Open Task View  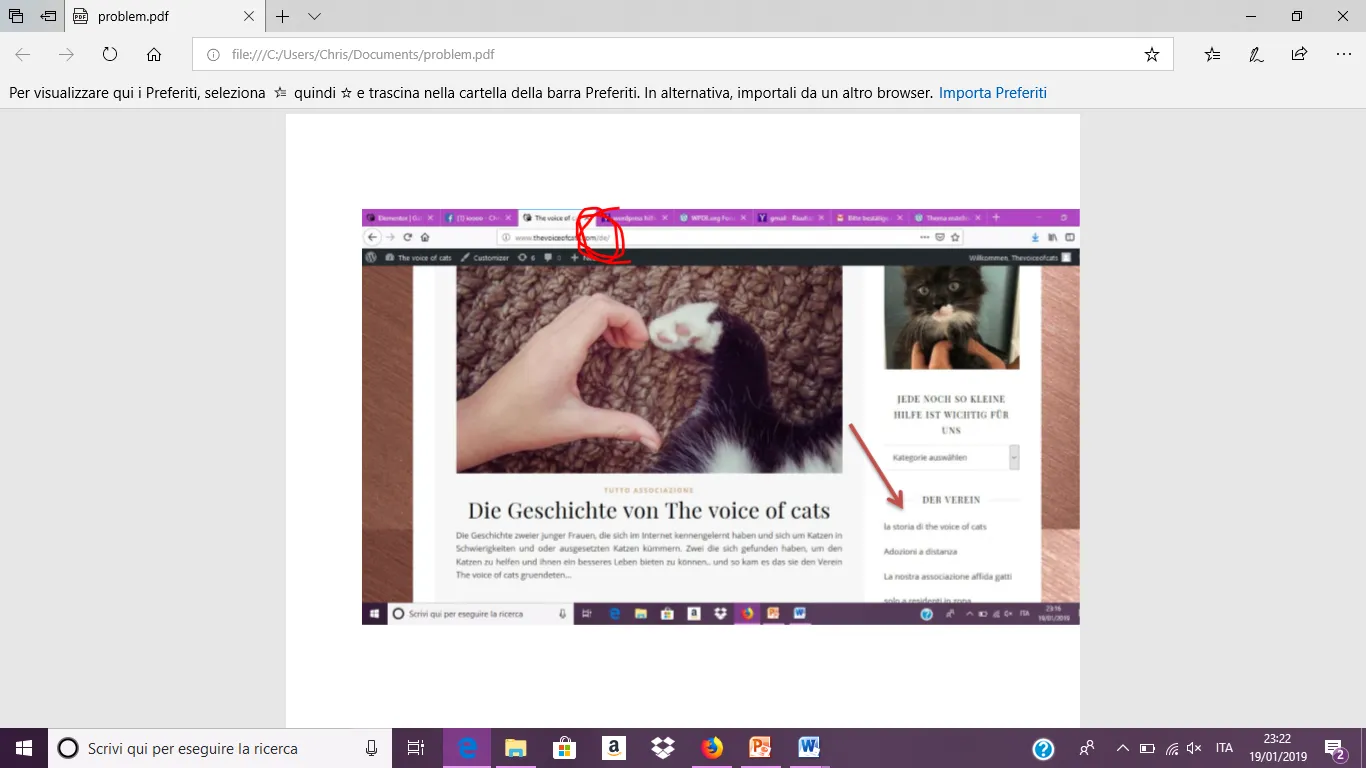click(x=416, y=748)
